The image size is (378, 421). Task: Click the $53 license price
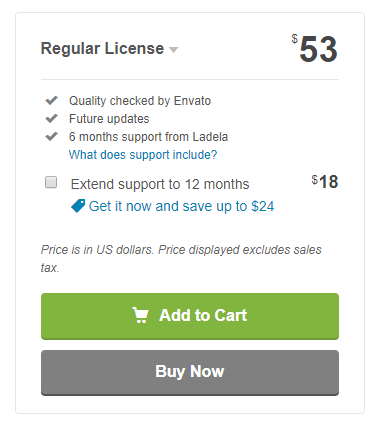coord(315,49)
